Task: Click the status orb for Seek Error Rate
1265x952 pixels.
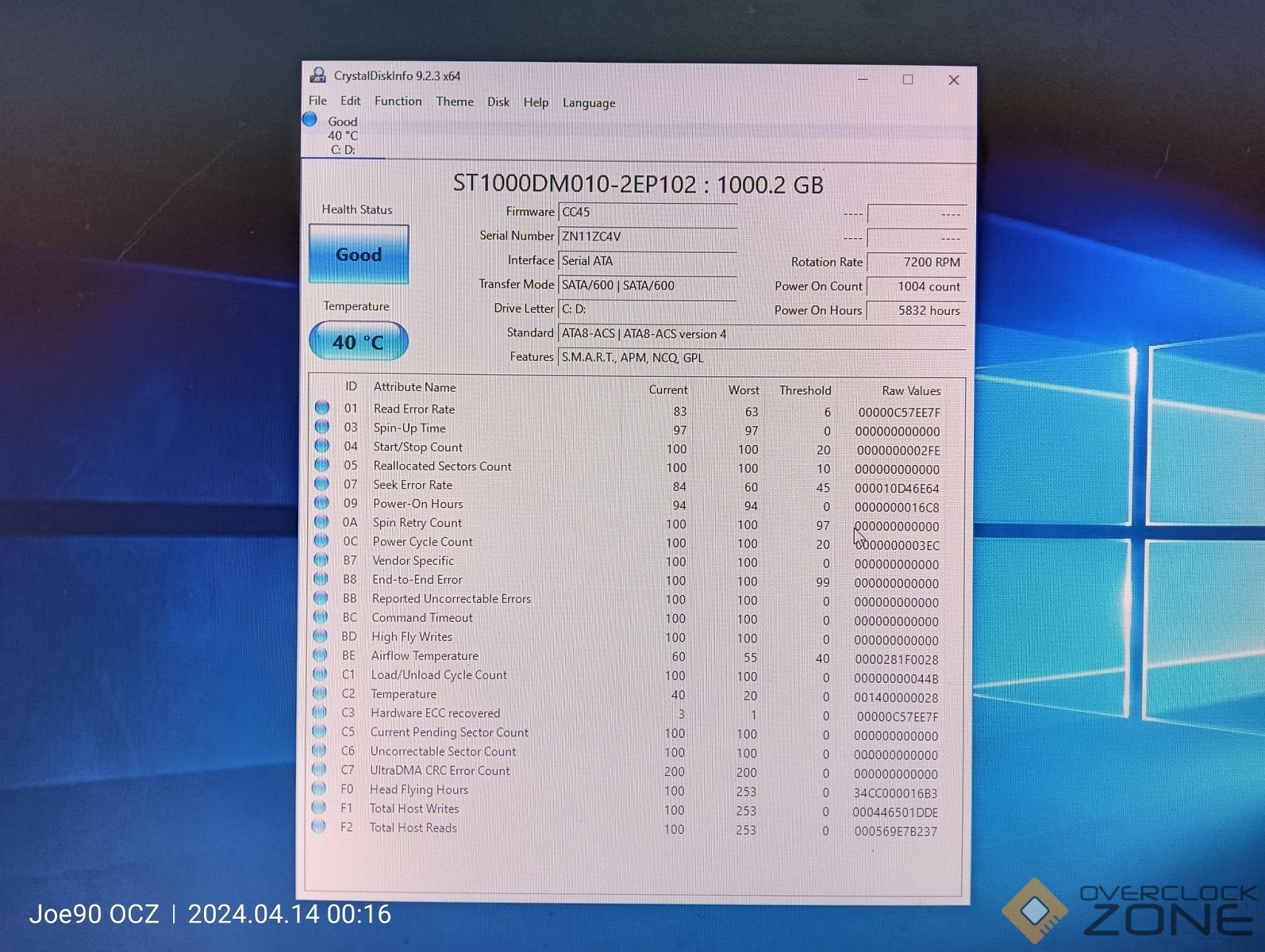Action: [x=321, y=484]
